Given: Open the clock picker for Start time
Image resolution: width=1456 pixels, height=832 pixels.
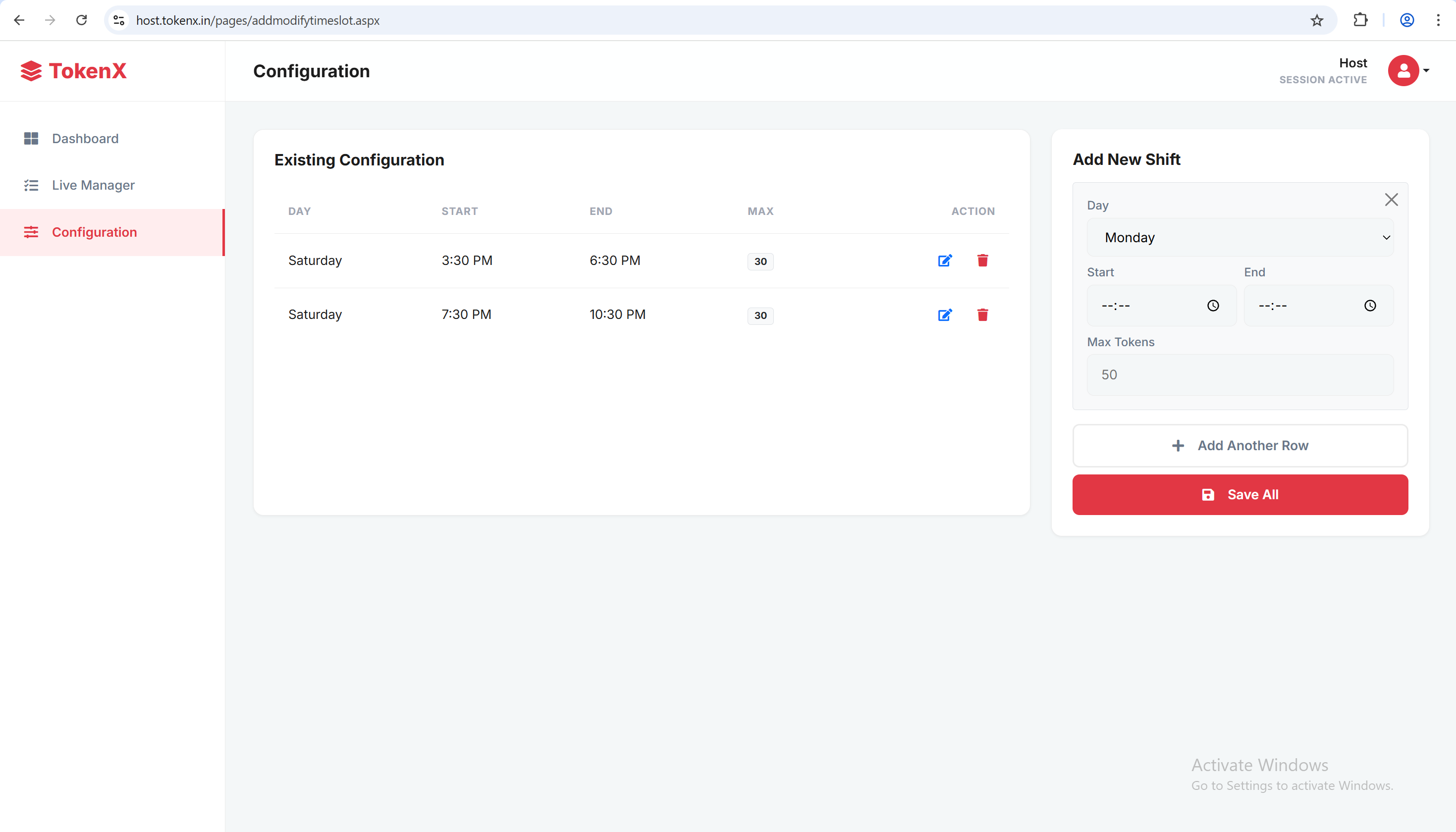Looking at the screenshot, I should (1213, 305).
